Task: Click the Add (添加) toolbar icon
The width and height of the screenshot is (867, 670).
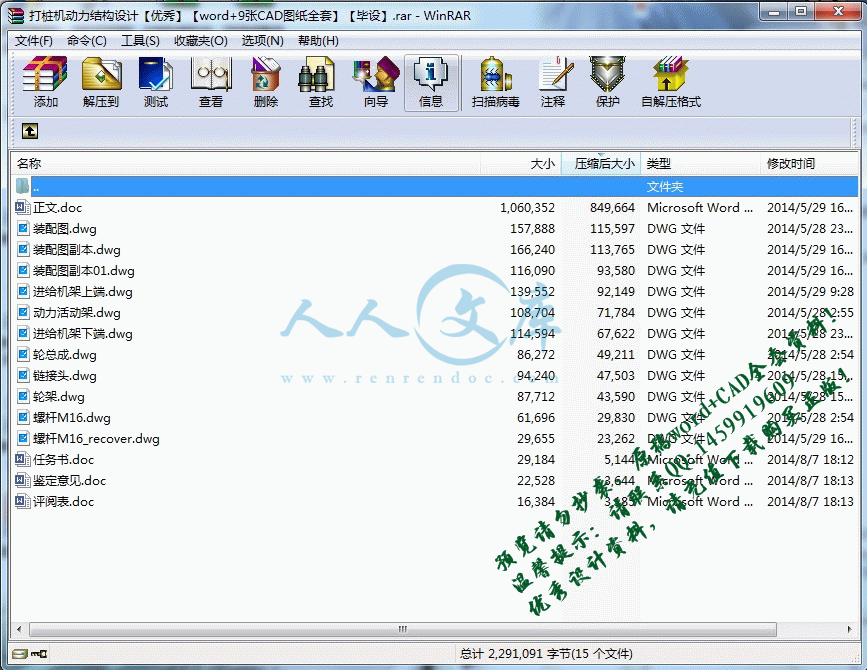Action: point(45,82)
